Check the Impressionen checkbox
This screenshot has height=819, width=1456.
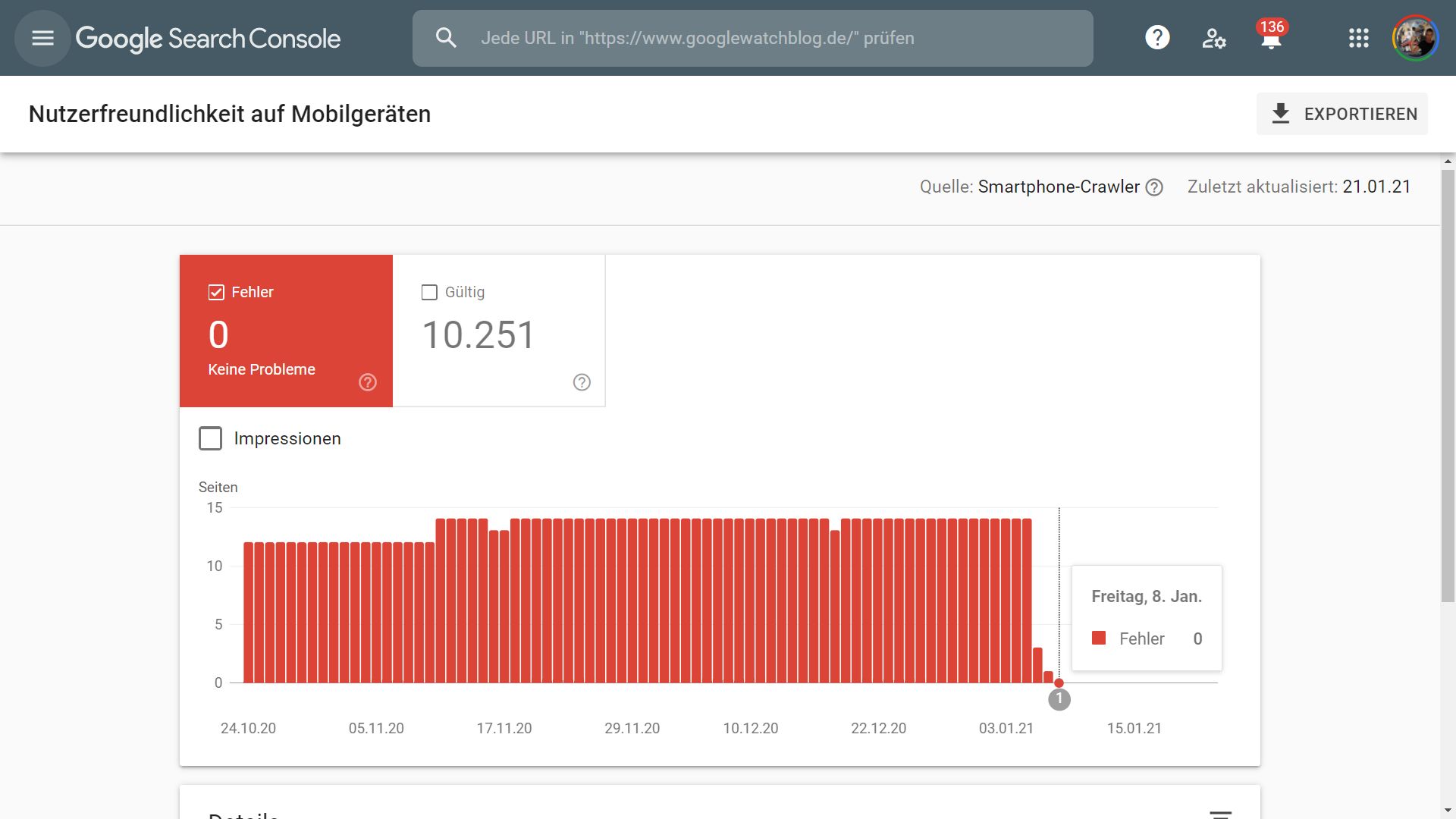(210, 438)
